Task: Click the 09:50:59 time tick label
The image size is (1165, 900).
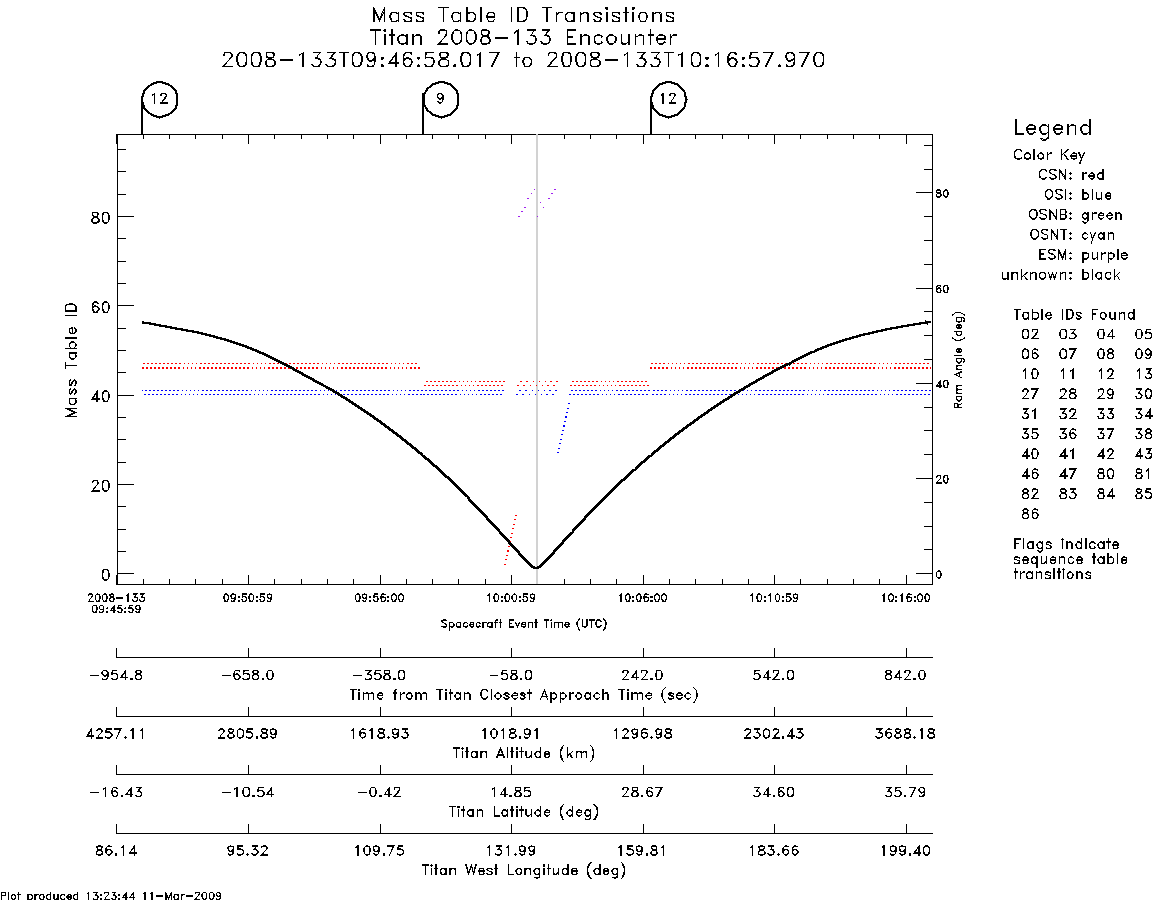Action: [247, 598]
